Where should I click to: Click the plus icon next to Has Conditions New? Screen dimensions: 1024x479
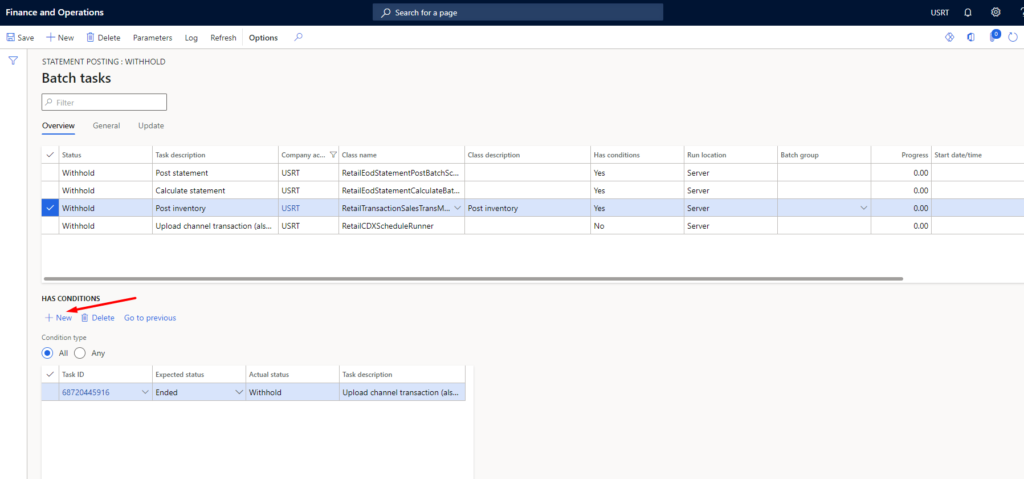coord(48,318)
